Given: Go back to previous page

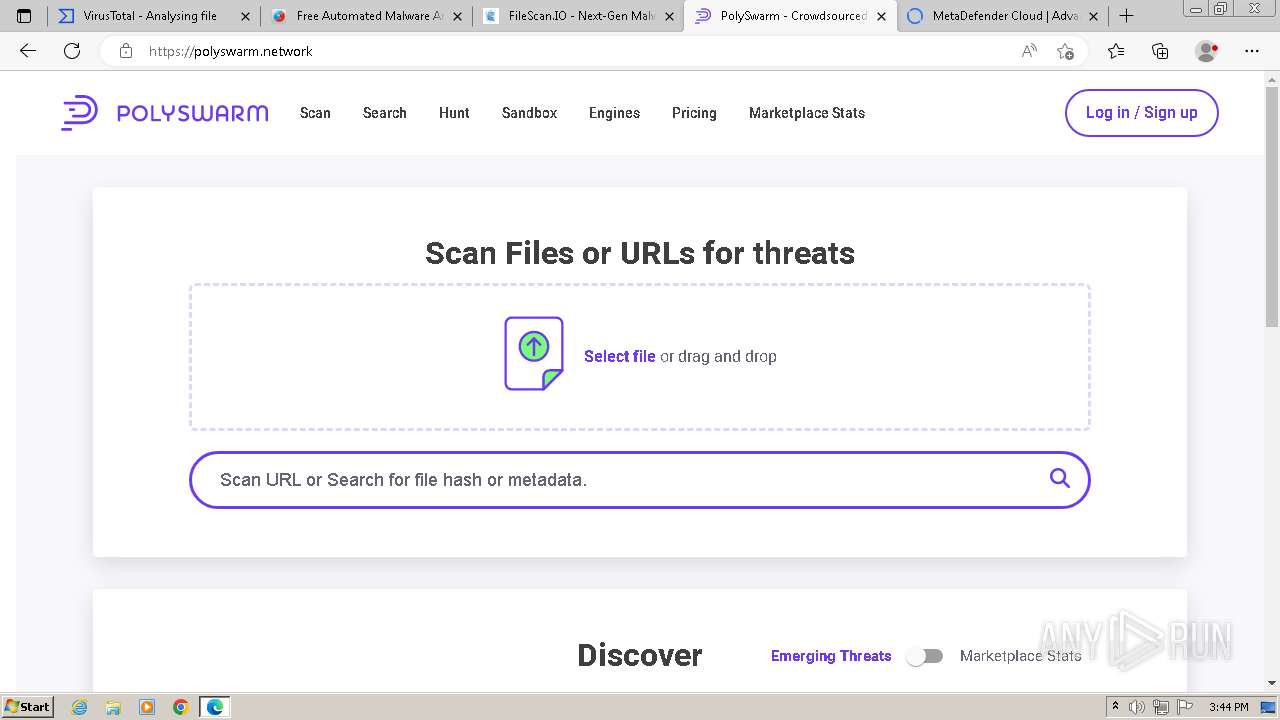Looking at the screenshot, I should point(28,51).
